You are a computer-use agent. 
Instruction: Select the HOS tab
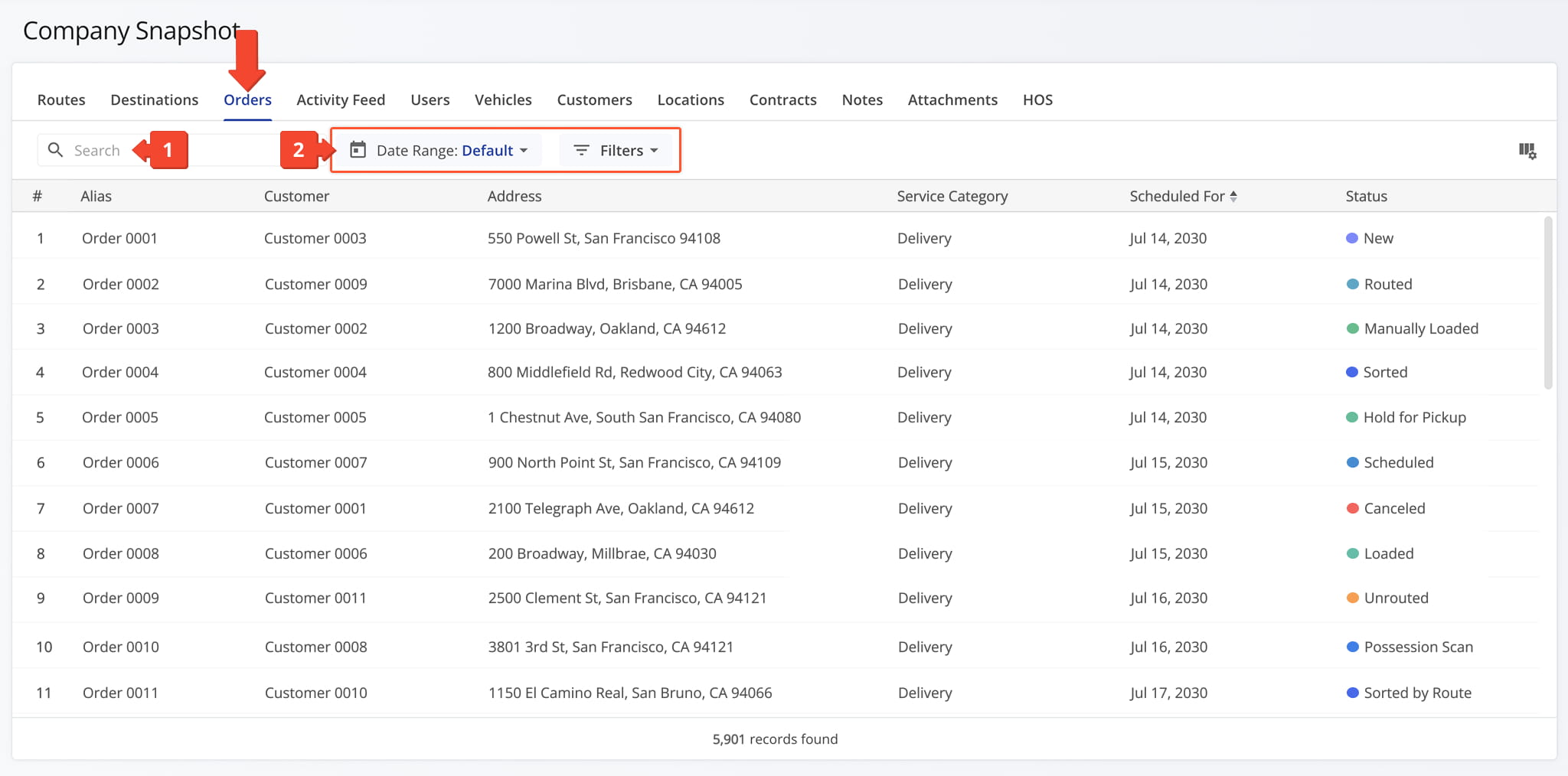(x=1038, y=99)
